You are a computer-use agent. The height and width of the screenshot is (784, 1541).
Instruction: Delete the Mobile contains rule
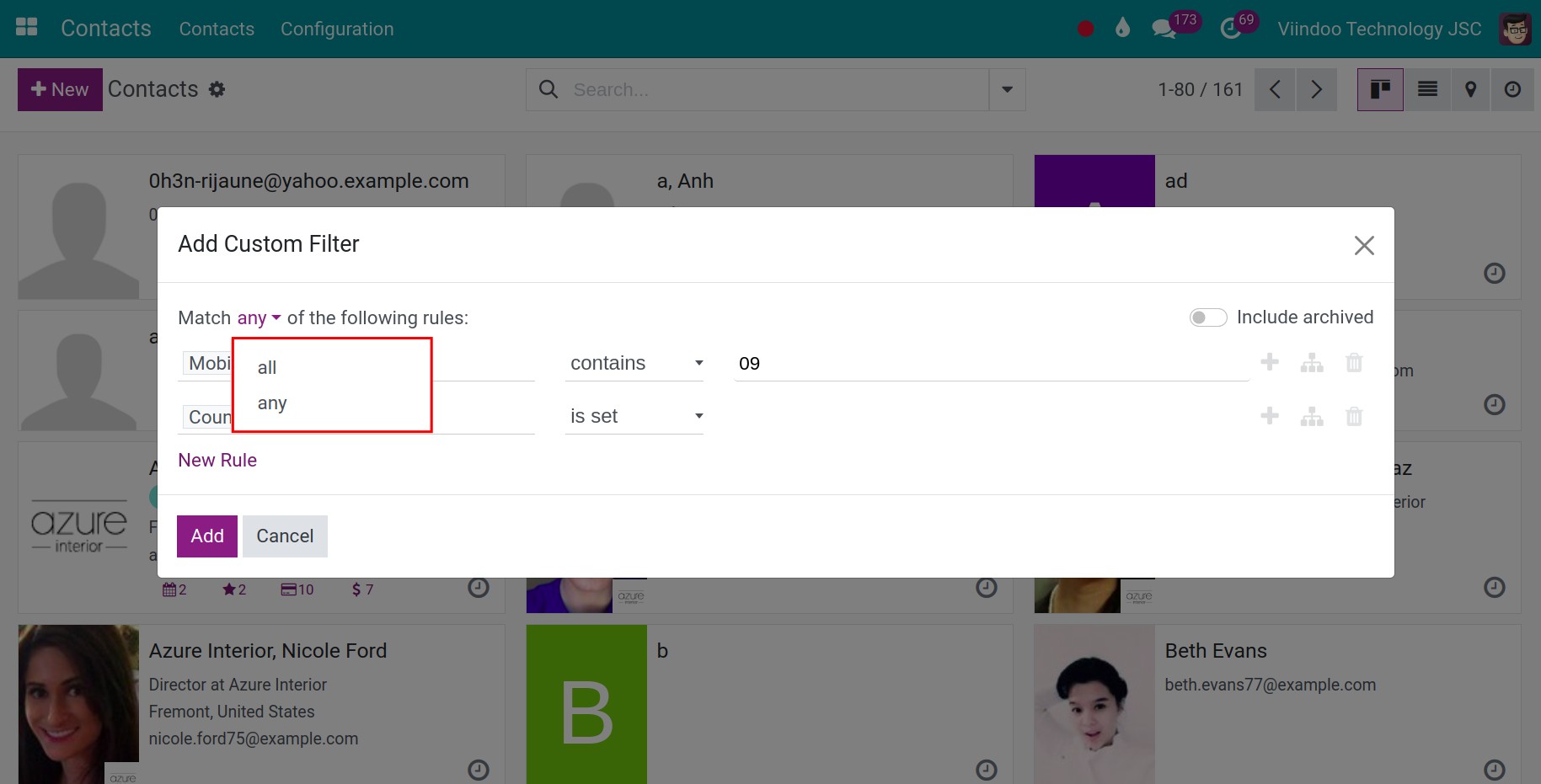1354,363
